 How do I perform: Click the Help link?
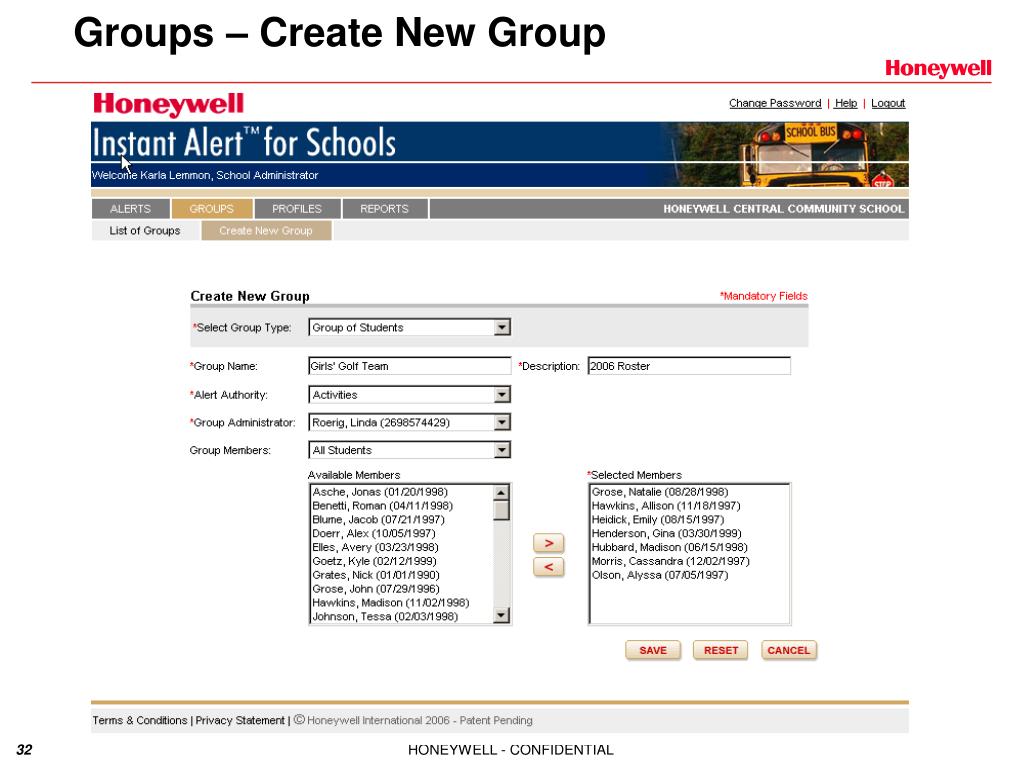pos(846,103)
